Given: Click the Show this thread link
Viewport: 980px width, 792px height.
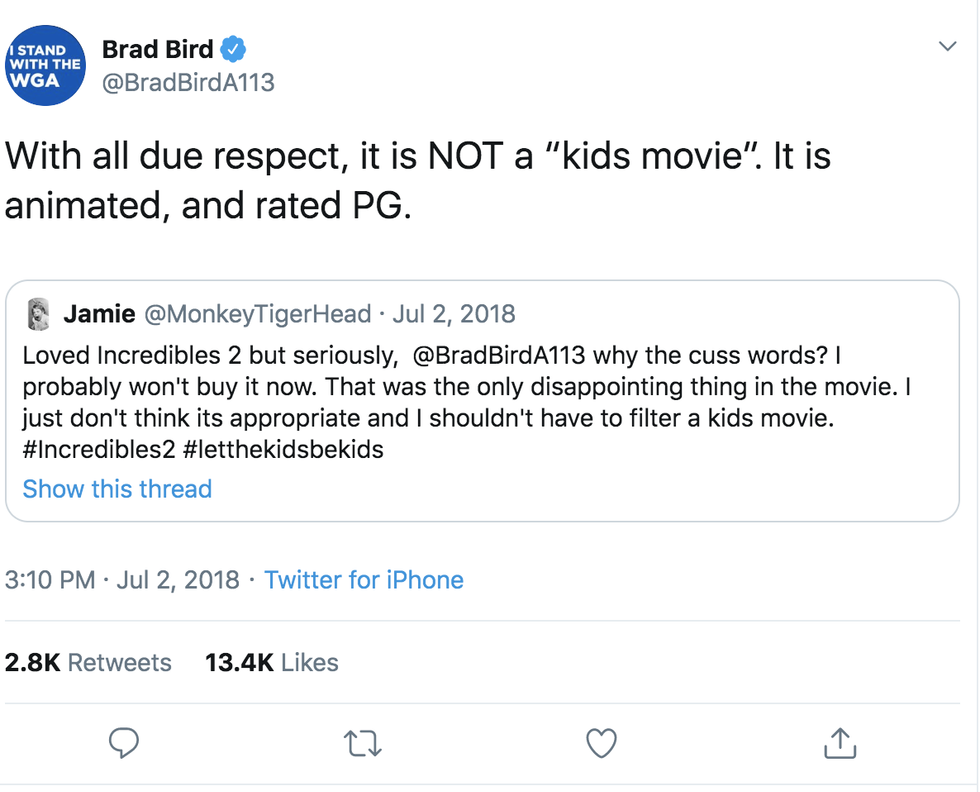Looking at the screenshot, I should pyautogui.click(x=117, y=489).
